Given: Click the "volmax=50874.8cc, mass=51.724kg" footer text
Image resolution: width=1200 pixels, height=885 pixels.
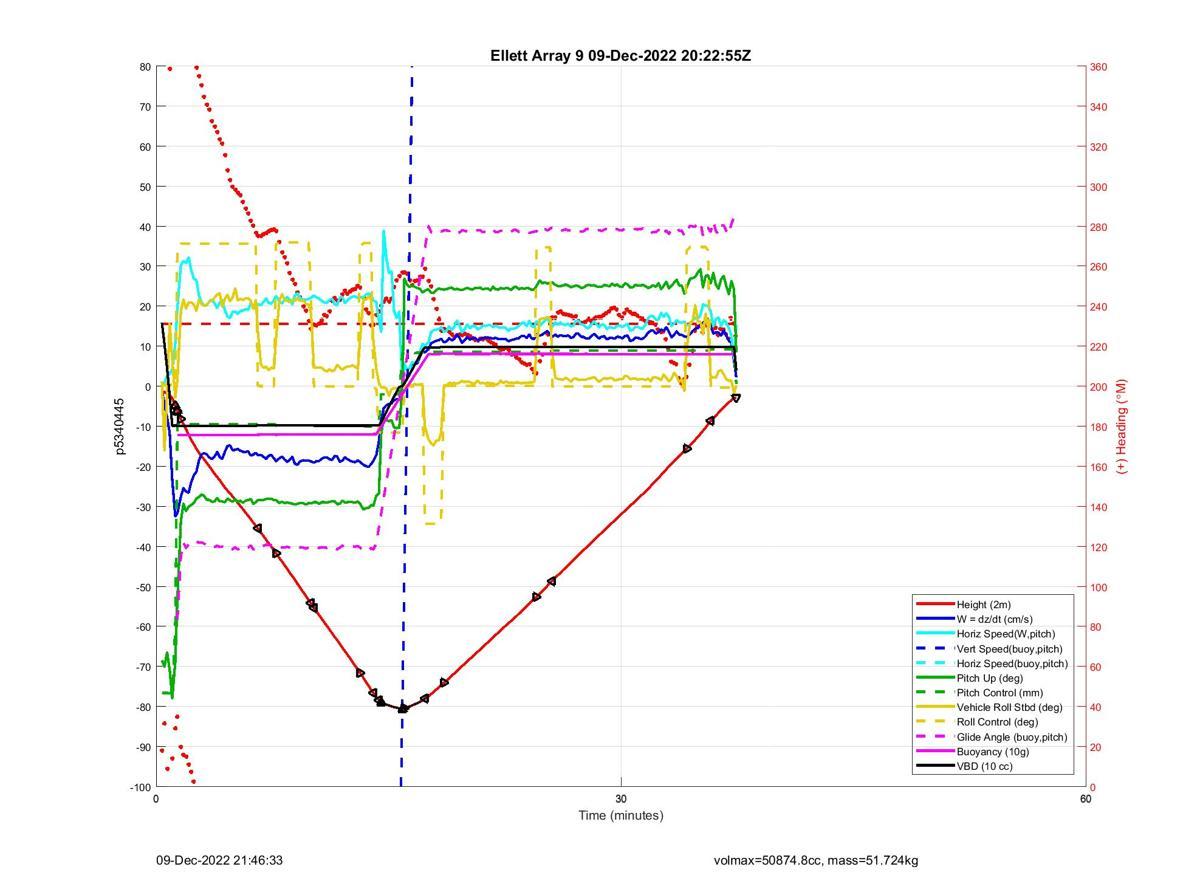Looking at the screenshot, I should pos(816,860).
